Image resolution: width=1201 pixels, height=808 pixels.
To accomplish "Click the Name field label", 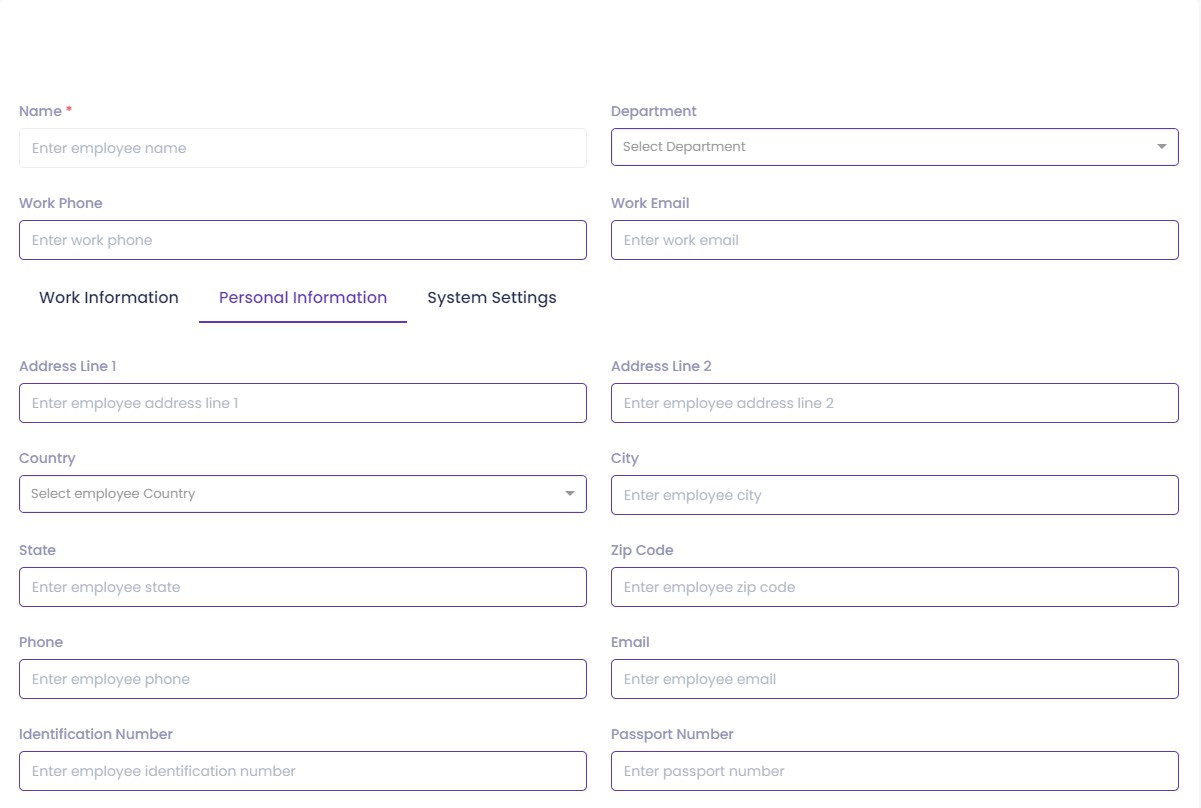I will coord(40,111).
